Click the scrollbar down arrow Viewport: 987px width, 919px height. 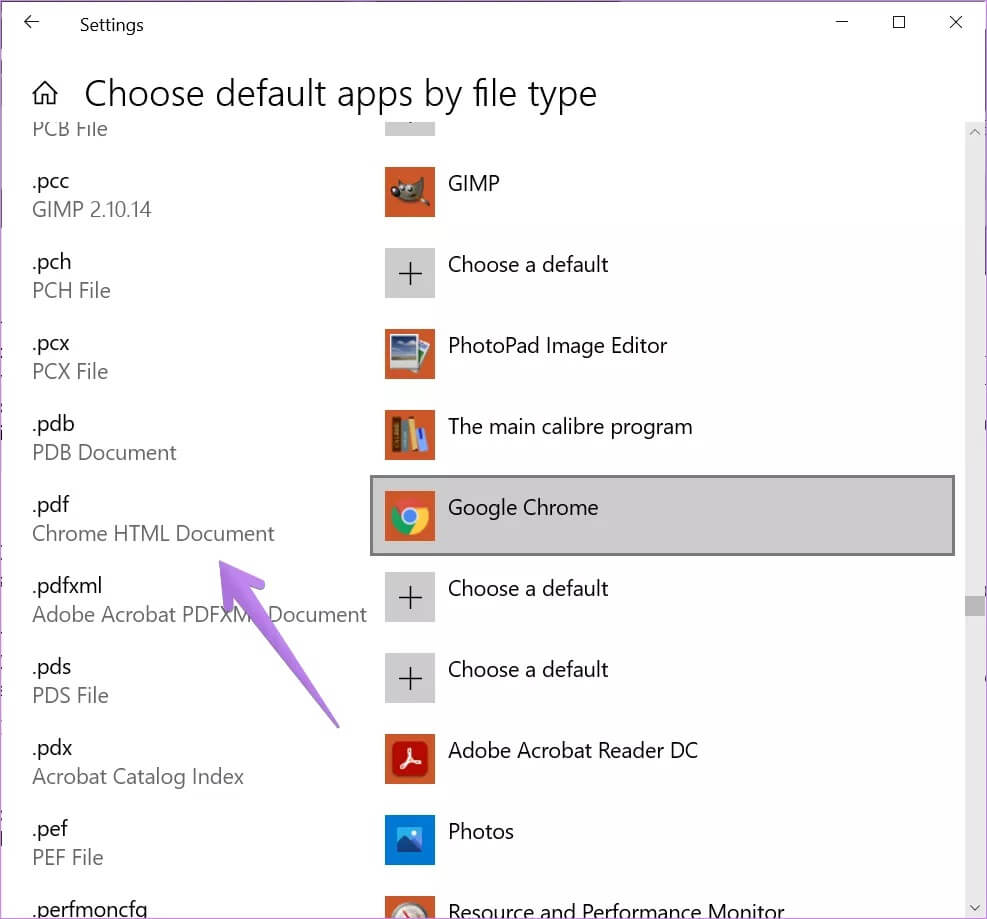(974, 908)
